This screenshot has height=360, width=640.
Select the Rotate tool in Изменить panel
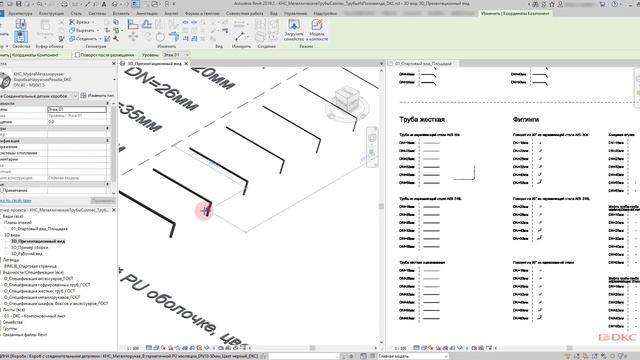(x=160, y=37)
